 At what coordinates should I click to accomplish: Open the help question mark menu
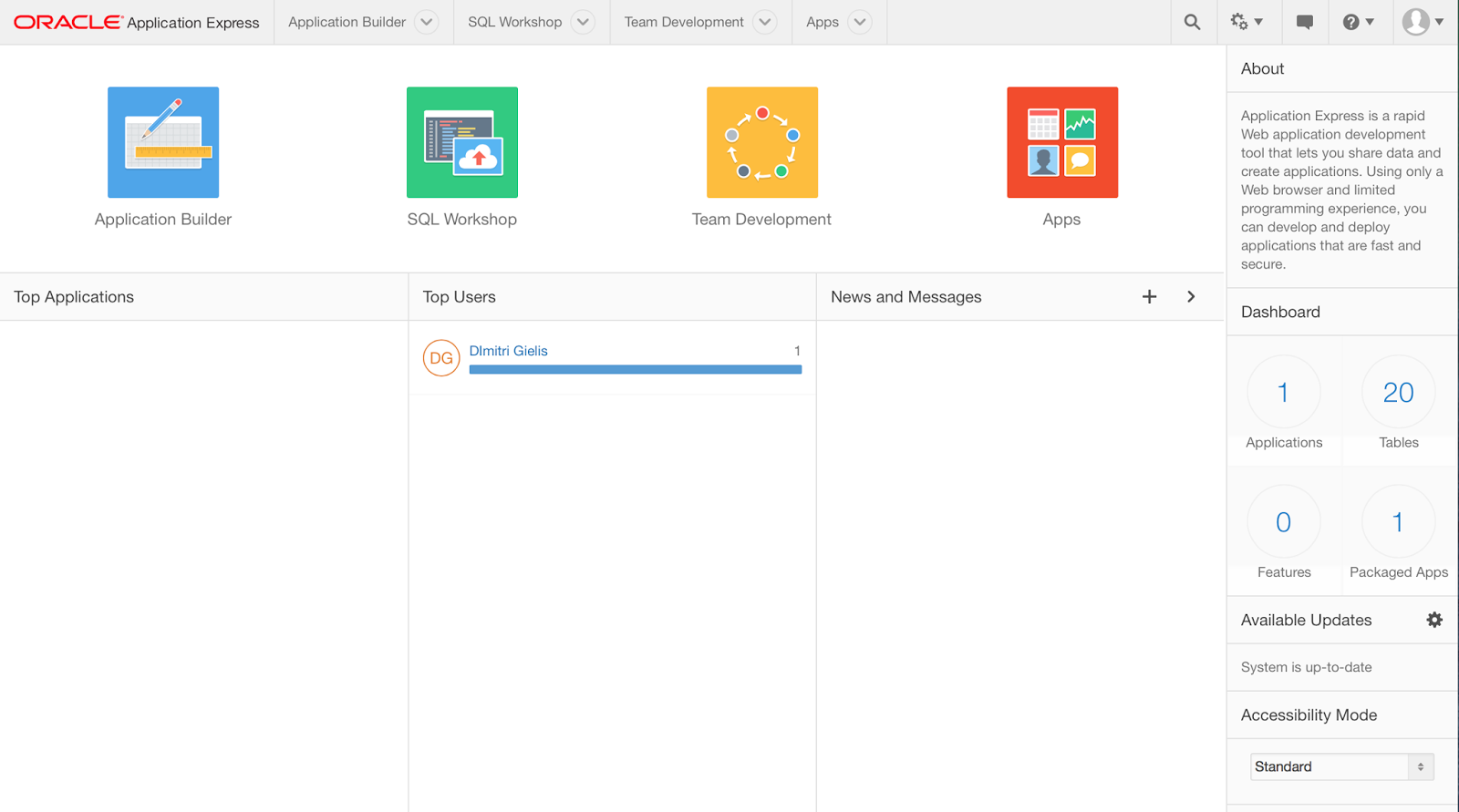click(1358, 22)
